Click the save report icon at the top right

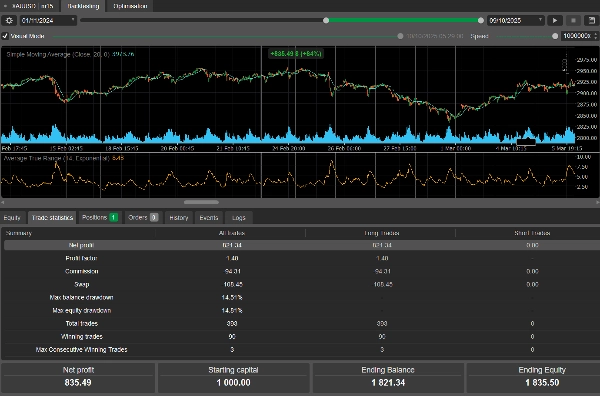[592, 21]
